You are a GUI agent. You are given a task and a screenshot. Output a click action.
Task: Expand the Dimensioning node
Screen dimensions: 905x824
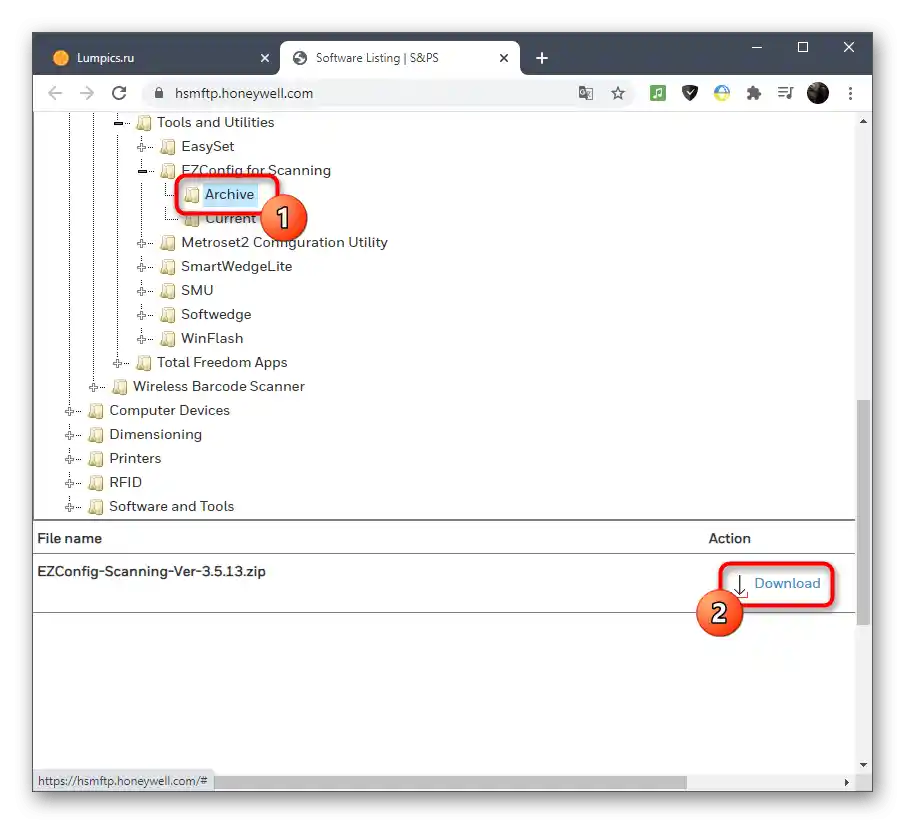coord(69,435)
